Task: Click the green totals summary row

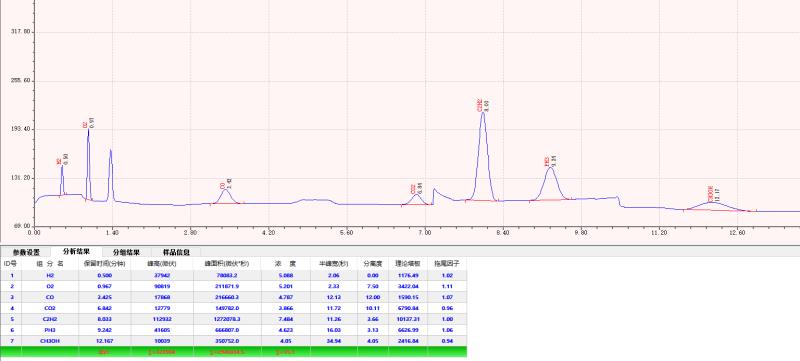Action: (233, 351)
